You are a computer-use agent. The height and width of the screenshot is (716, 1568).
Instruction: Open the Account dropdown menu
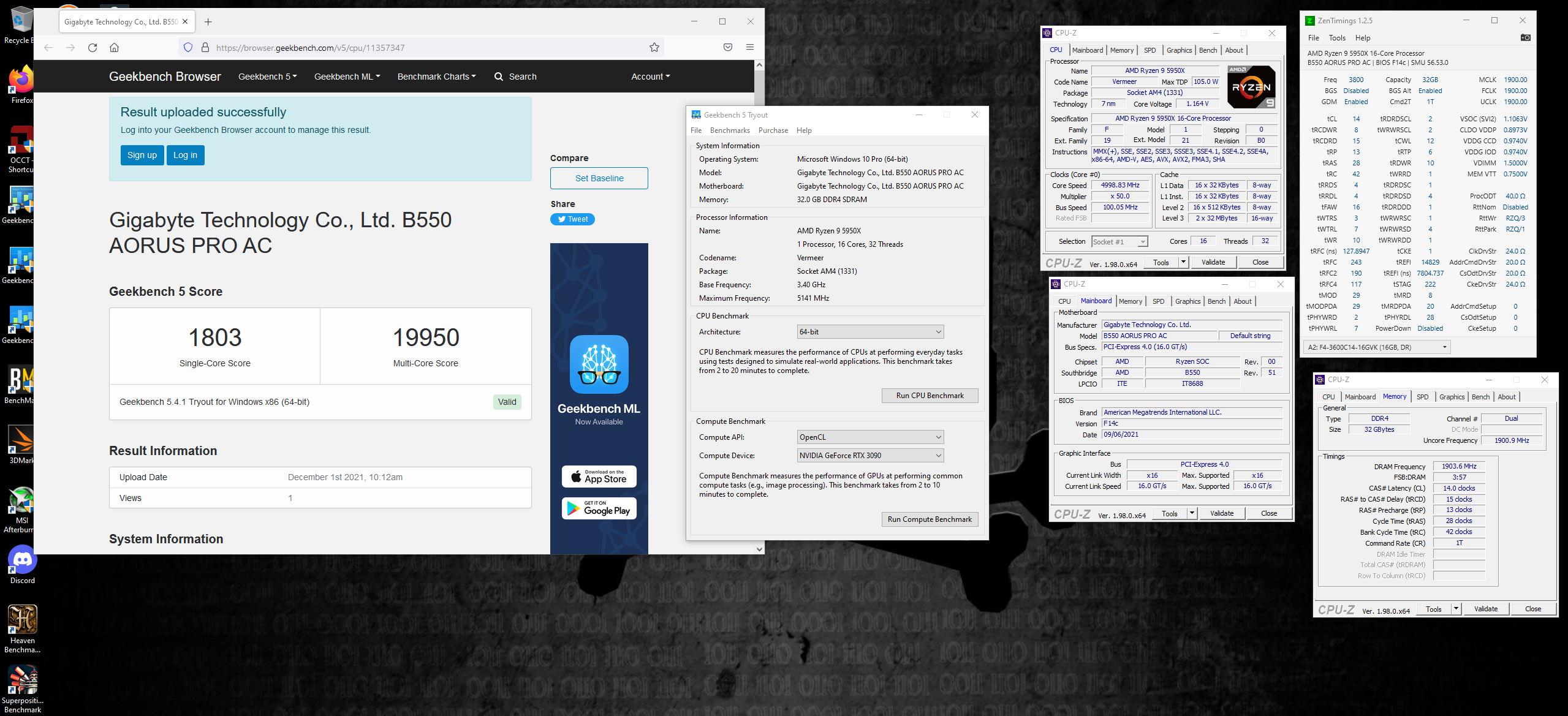650,77
